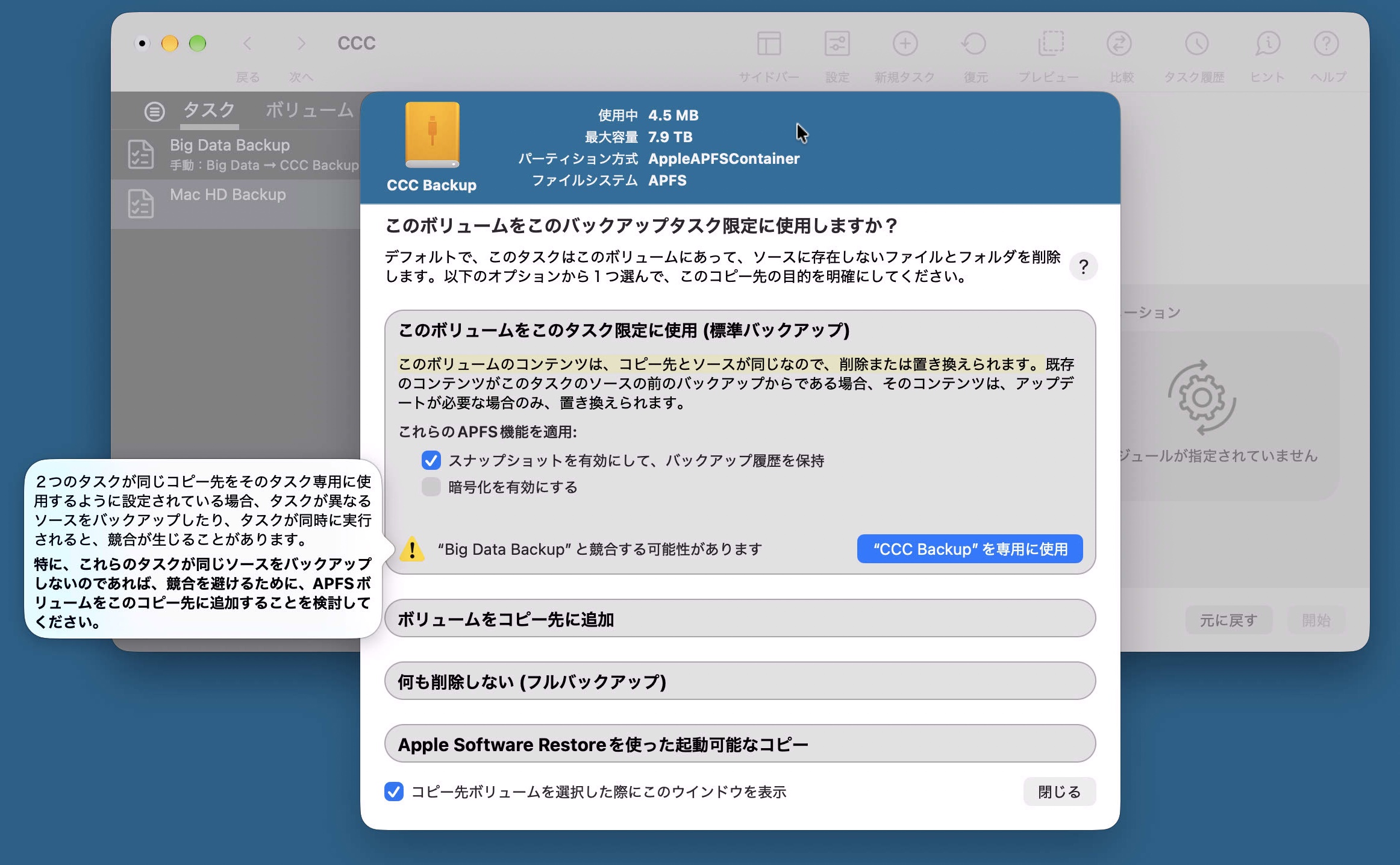Image resolution: width=1400 pixels, height=865 pixels.
Task: Toggle the サイドバー sidebar toolbar icon
Action: pyautogui.click(x=769, y=44)
